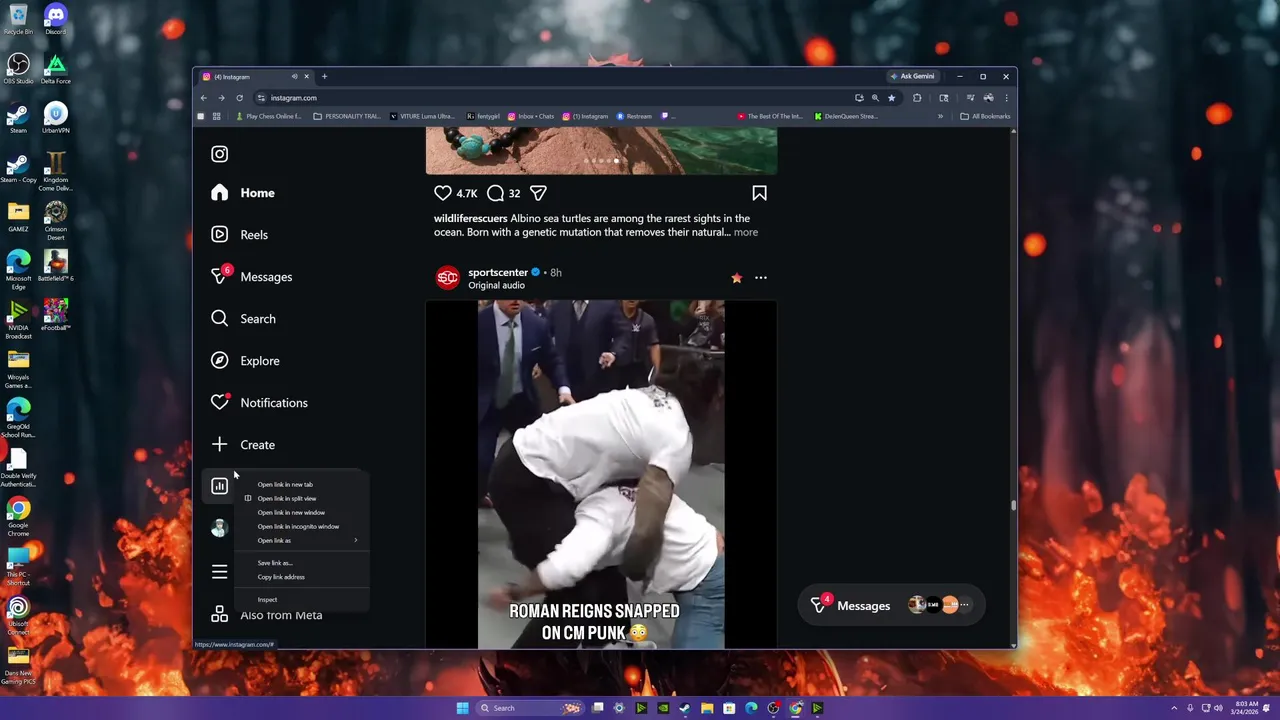Show hidden system tray icons
The height and width of the screenshot is (720, 1280).
1174,708
